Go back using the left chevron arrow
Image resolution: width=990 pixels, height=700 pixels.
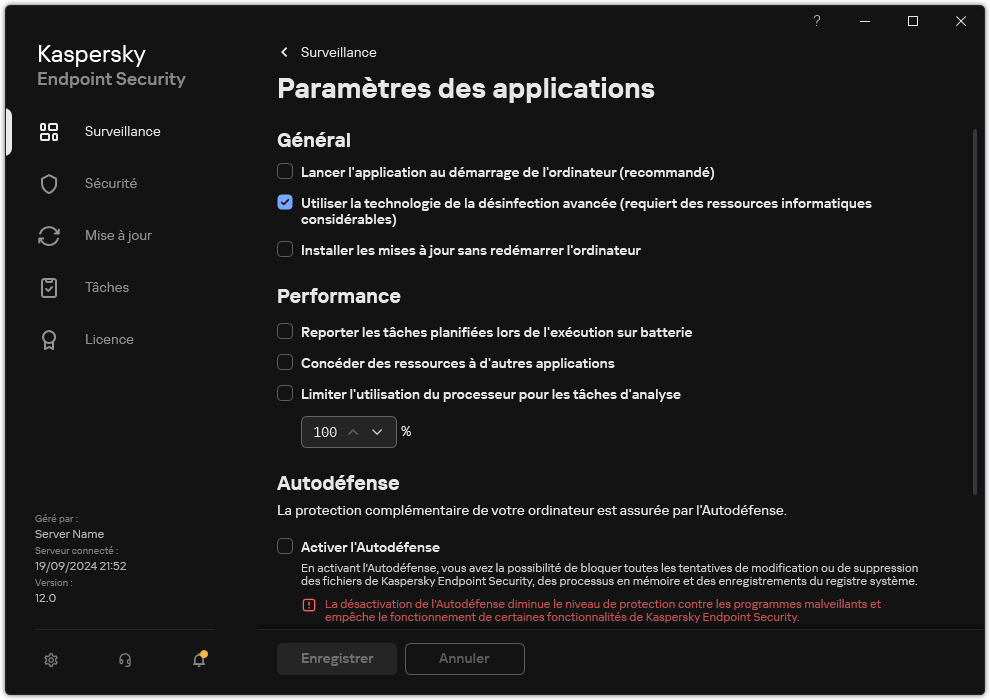[x=284, y=52]
